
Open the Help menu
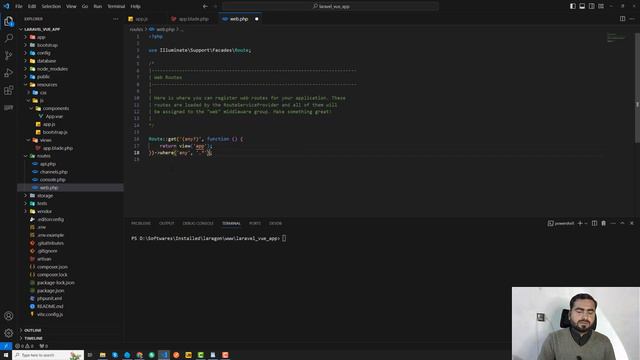[x=136, y=6]
